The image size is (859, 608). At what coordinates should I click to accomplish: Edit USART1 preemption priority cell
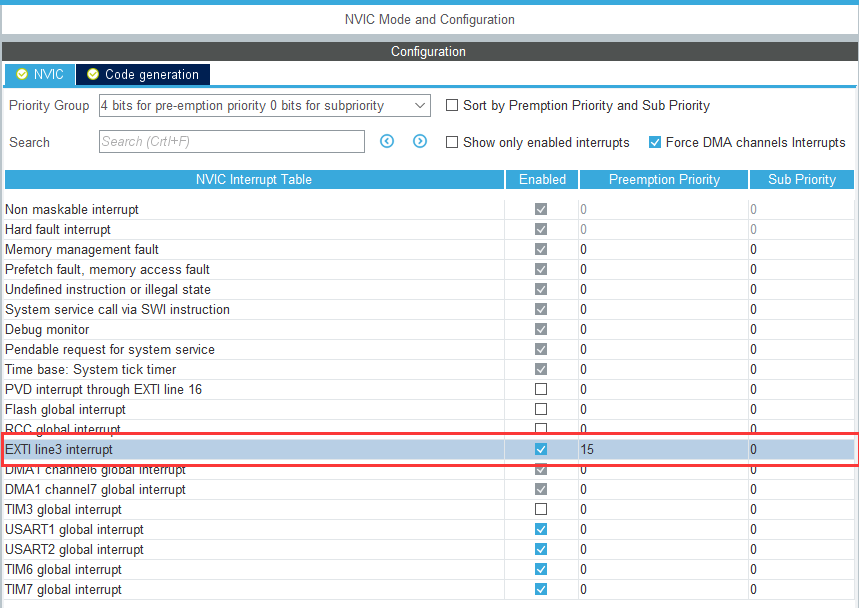point(663,530)
